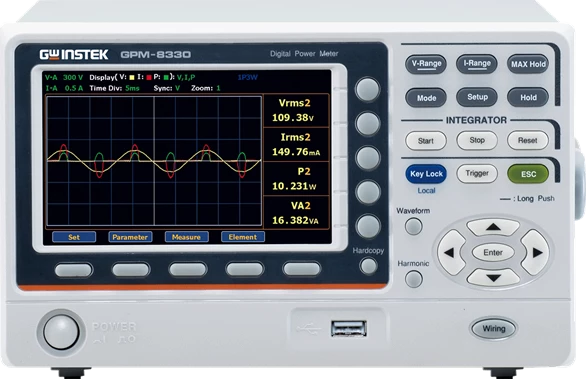The width and height of the screenshot is (586, 379).
Task: Click the P2 10.231W reading
Action: click(x=296, y=179)
